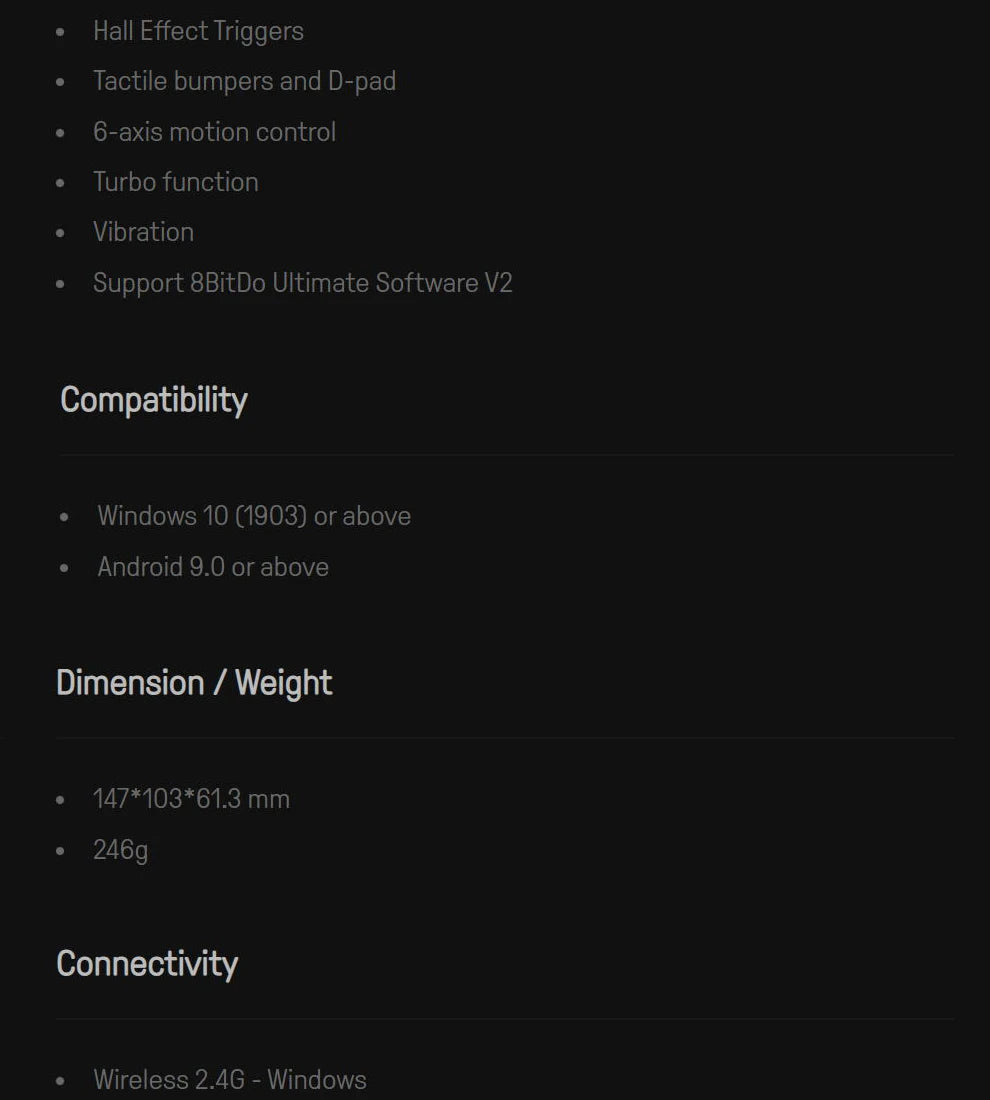Select Wireless 2.4G - Windows text
Viewport: 990px width, 1100px height.
tap(229, 1080)
